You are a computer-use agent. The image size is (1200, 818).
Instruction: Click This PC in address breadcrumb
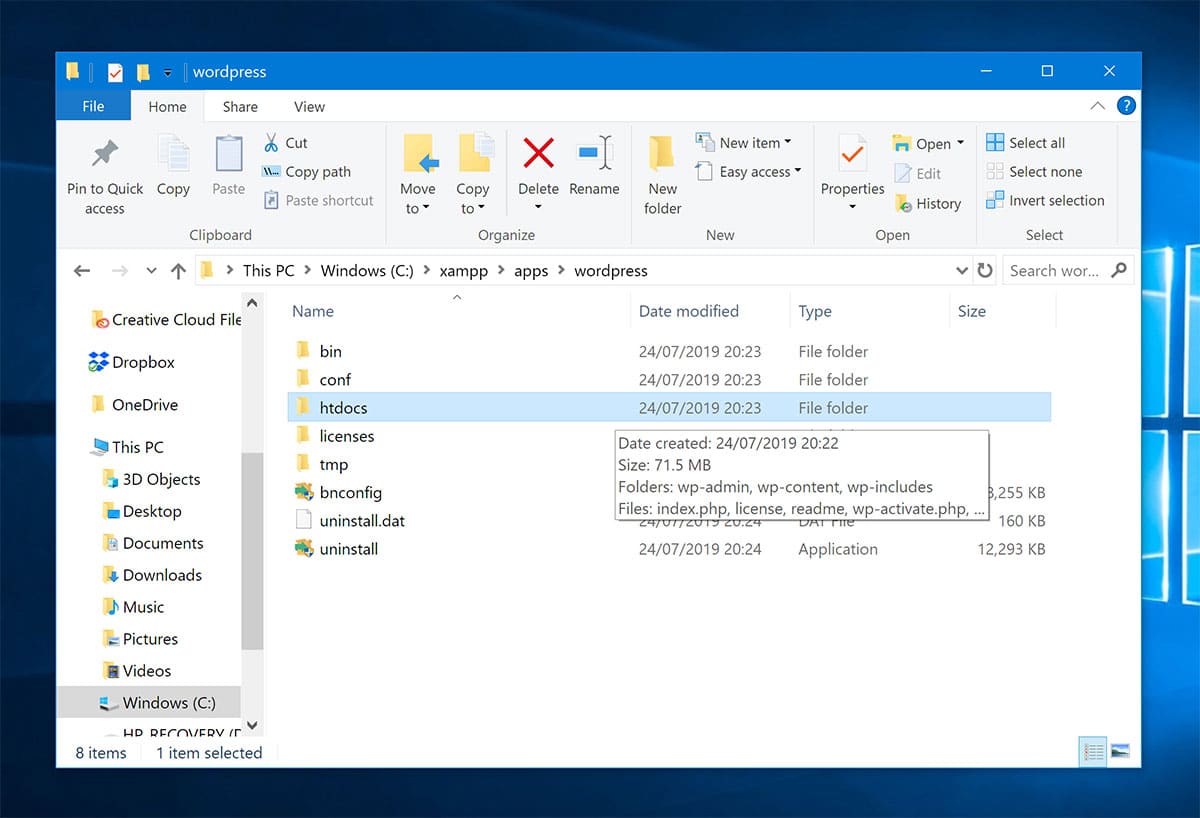click(268, 271)
